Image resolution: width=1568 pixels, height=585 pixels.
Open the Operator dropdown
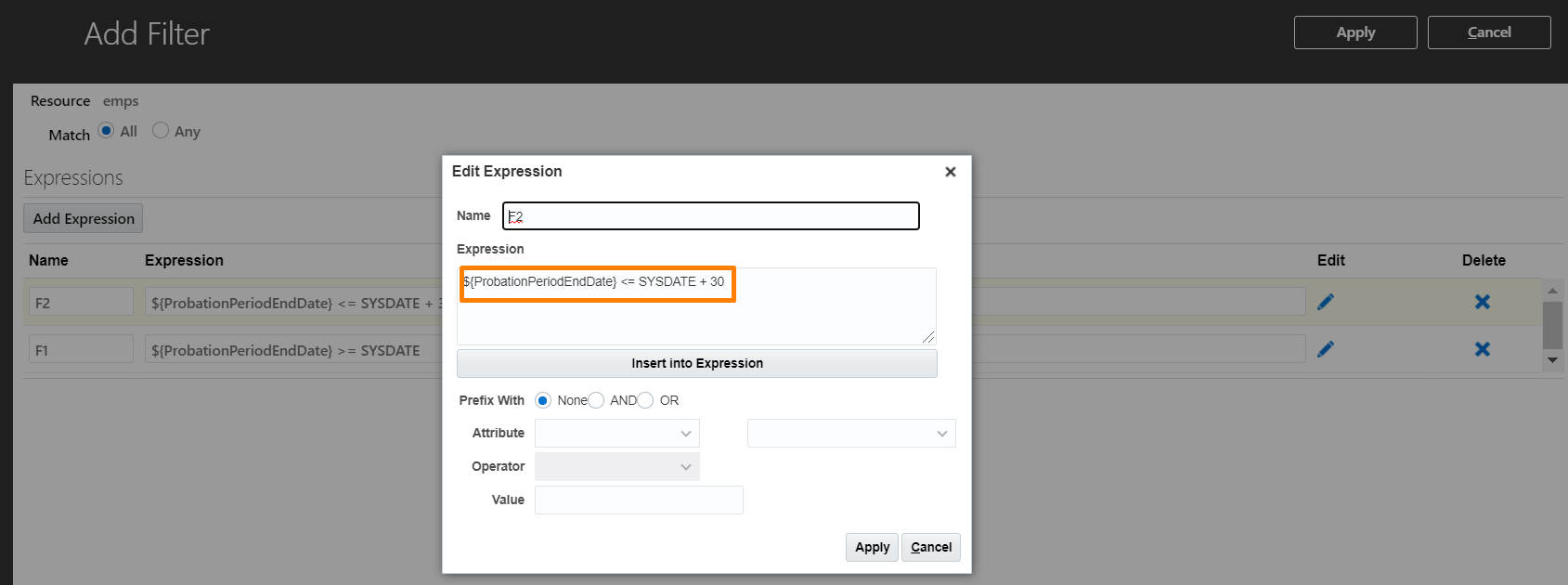click(x=617, y=467)
